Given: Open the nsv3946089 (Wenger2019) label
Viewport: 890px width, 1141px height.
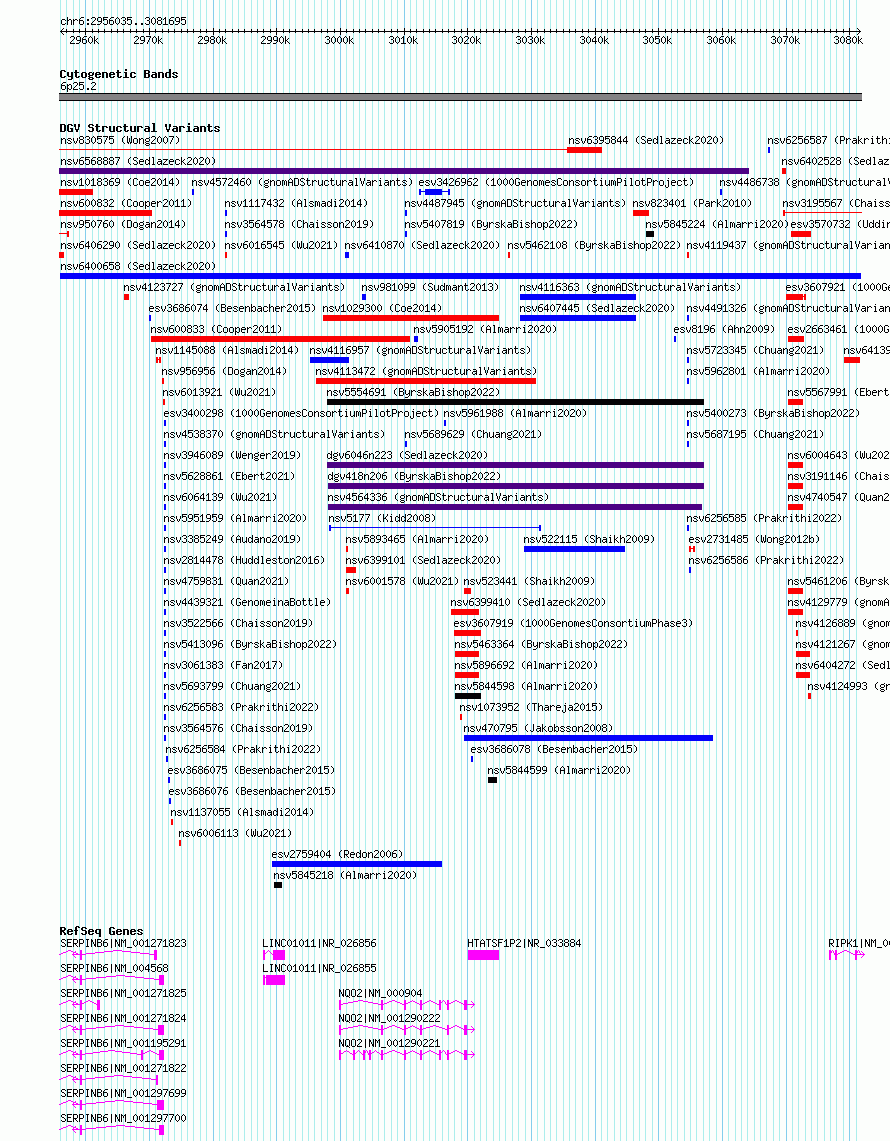Looking at the screenshot, I should pos(232,455).
